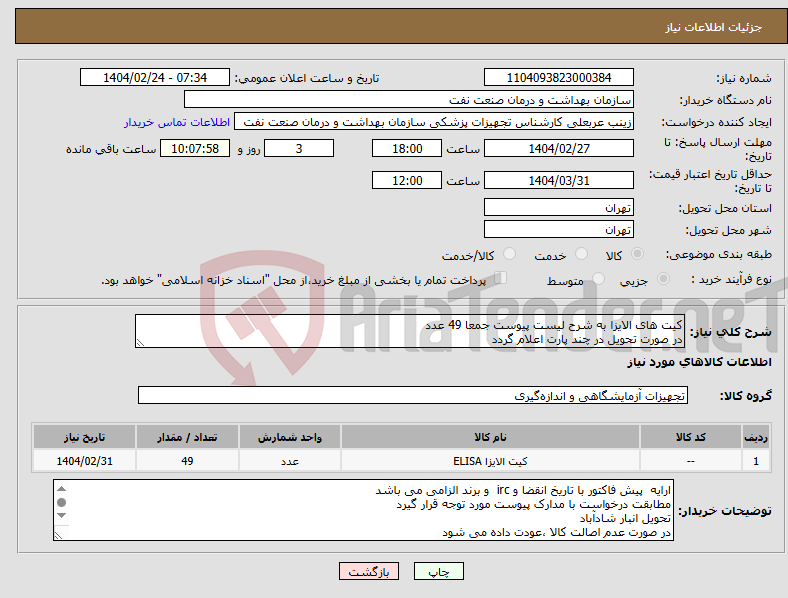Click the remaining time field 10:07:58
The width and height of the screenshot is (788, 598).
click(195, 148)
